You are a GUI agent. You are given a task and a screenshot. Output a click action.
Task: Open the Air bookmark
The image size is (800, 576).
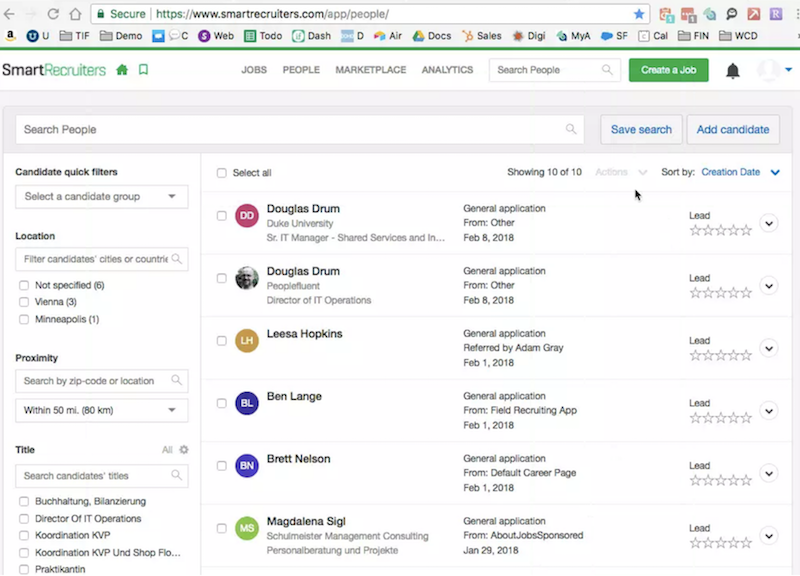coord(388,36)
